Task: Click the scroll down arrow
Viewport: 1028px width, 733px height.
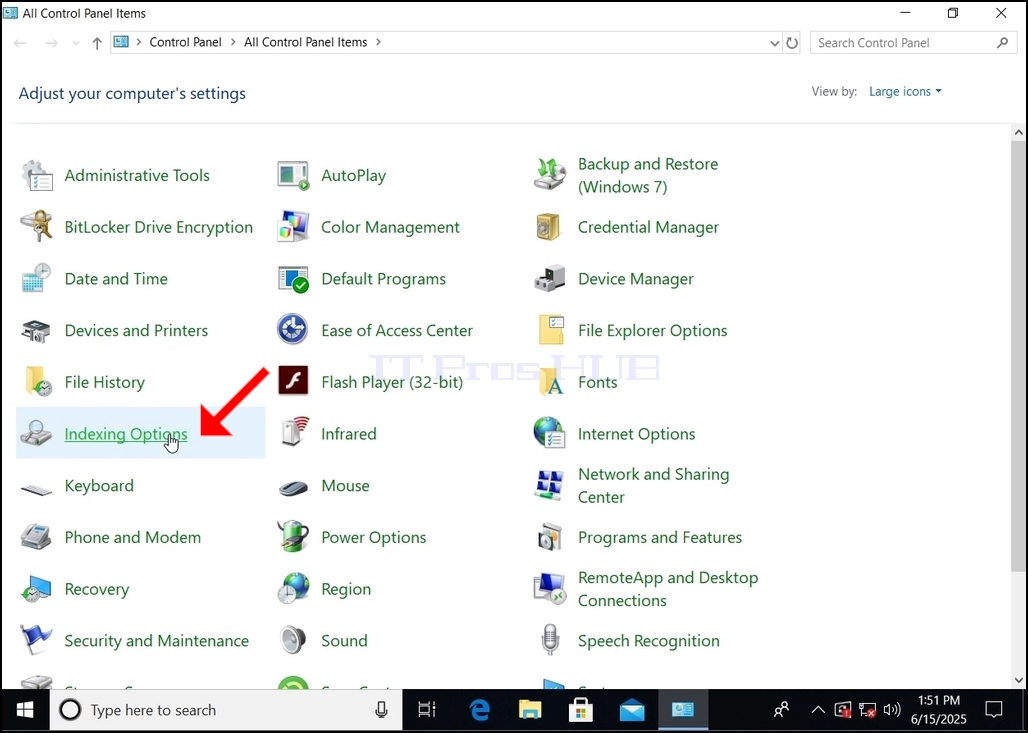Action: [x=1018, y=681]
